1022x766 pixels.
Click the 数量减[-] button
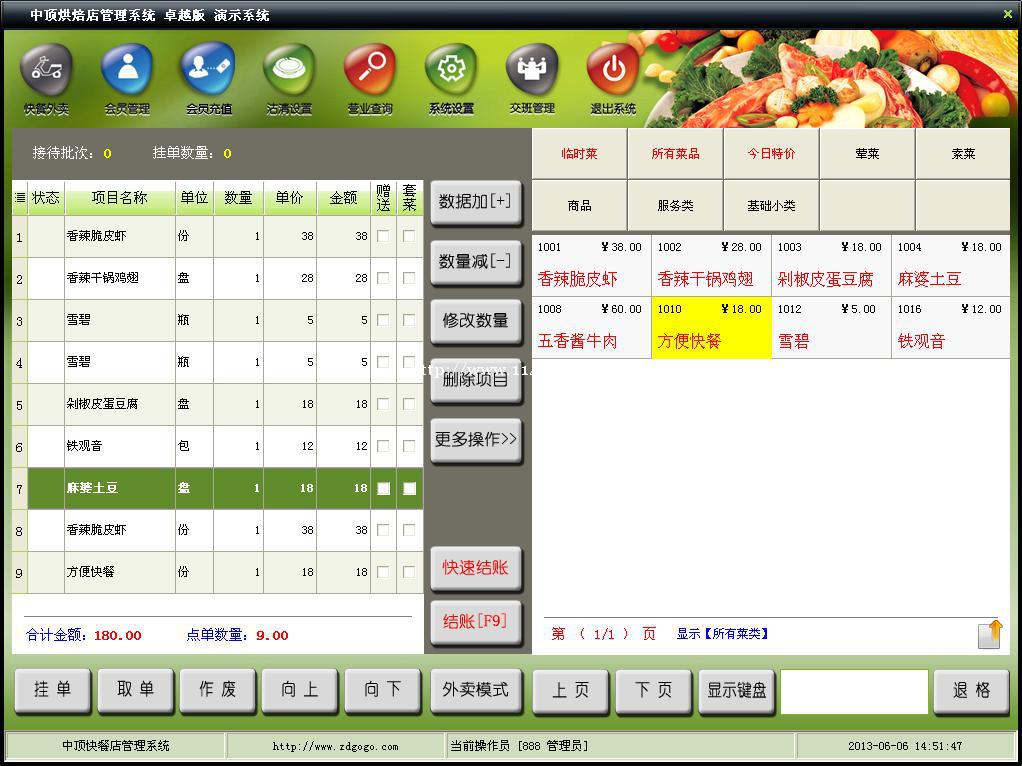(x=476, y=262)
